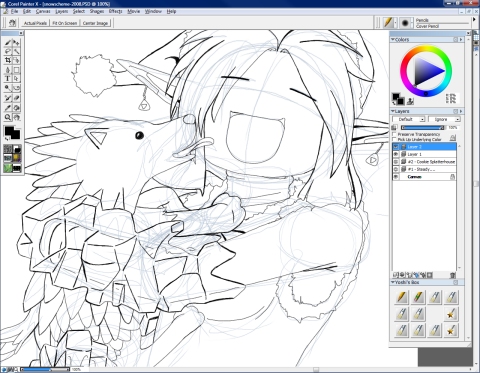480x373 pixels.
Task: Create a layer mask with the mask icon
Action: tap(430, 275)
